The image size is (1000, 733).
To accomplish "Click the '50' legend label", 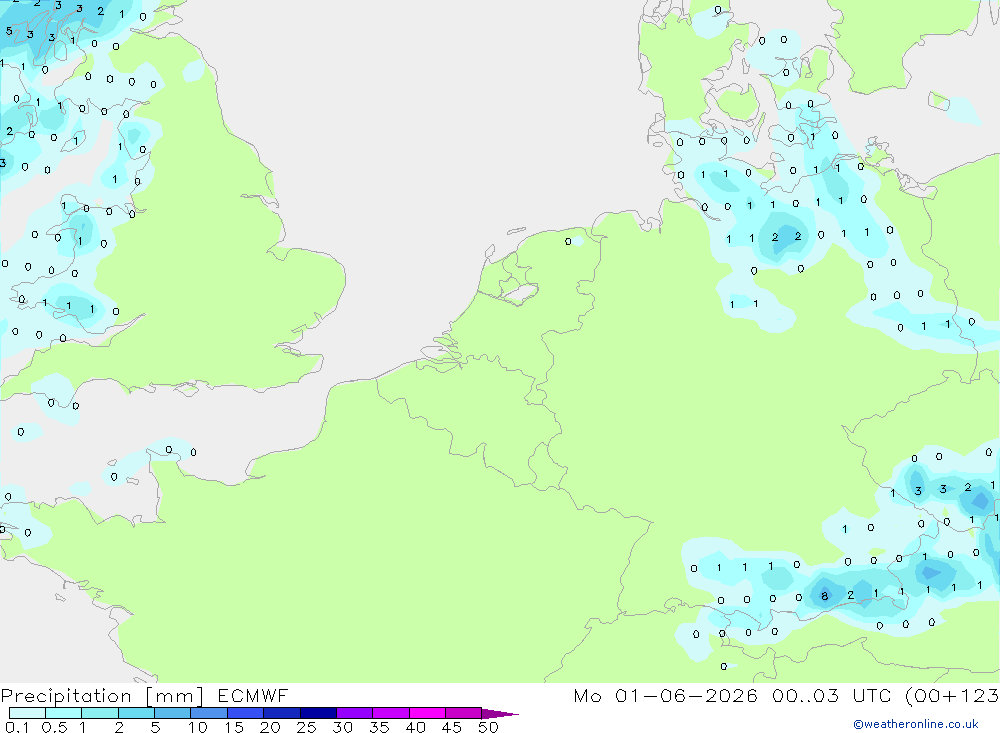I will pyautogui.click(x=488, y=727).
